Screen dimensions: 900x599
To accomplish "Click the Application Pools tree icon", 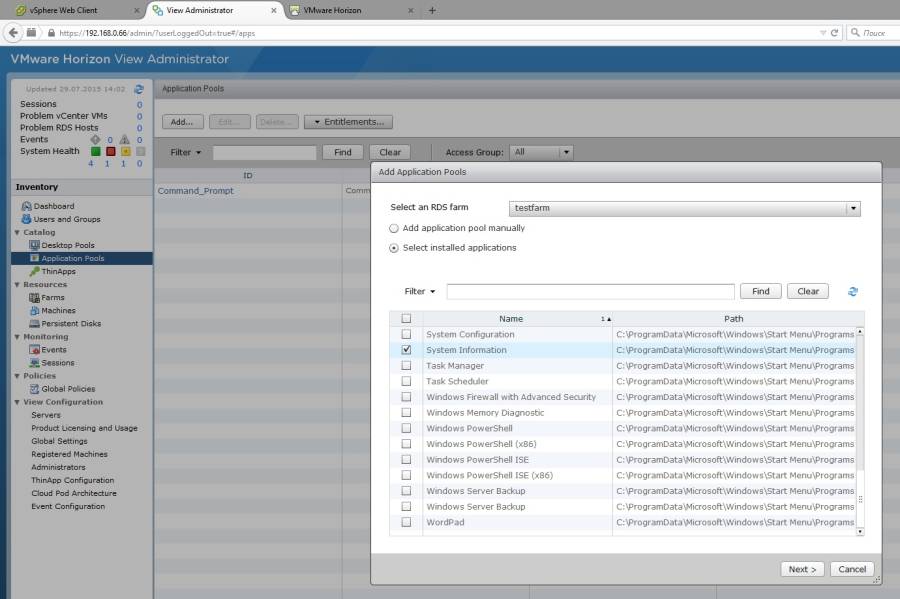I will tap(34, 258).
